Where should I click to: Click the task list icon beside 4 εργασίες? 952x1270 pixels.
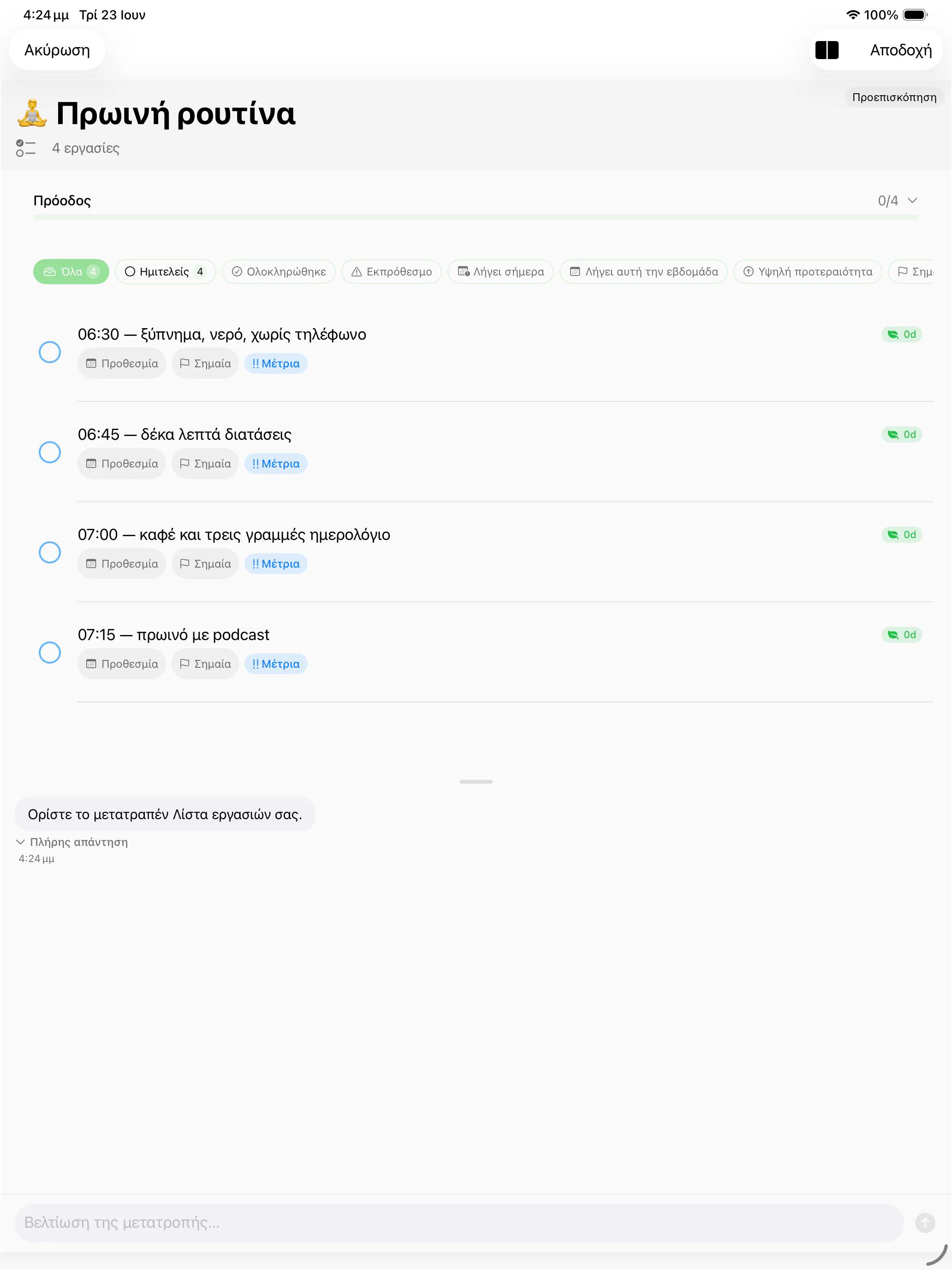click(26, 148)
